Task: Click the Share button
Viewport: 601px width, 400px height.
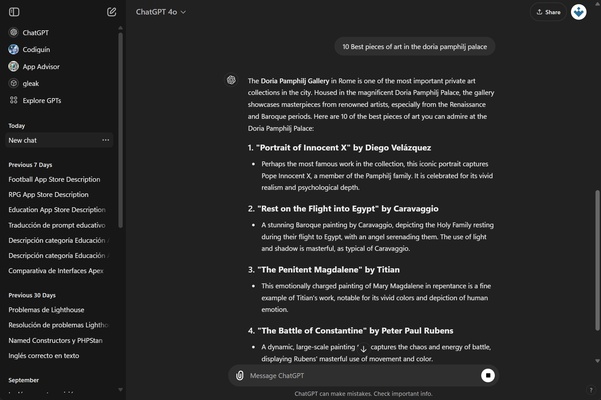Action: (548, 12)
